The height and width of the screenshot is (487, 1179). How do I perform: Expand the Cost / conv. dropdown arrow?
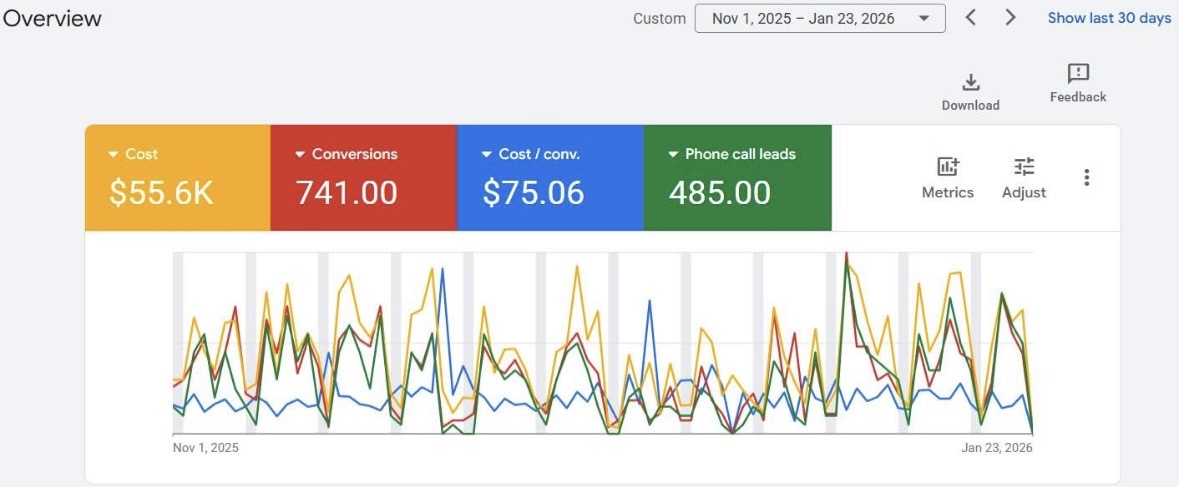pos(487,155)
